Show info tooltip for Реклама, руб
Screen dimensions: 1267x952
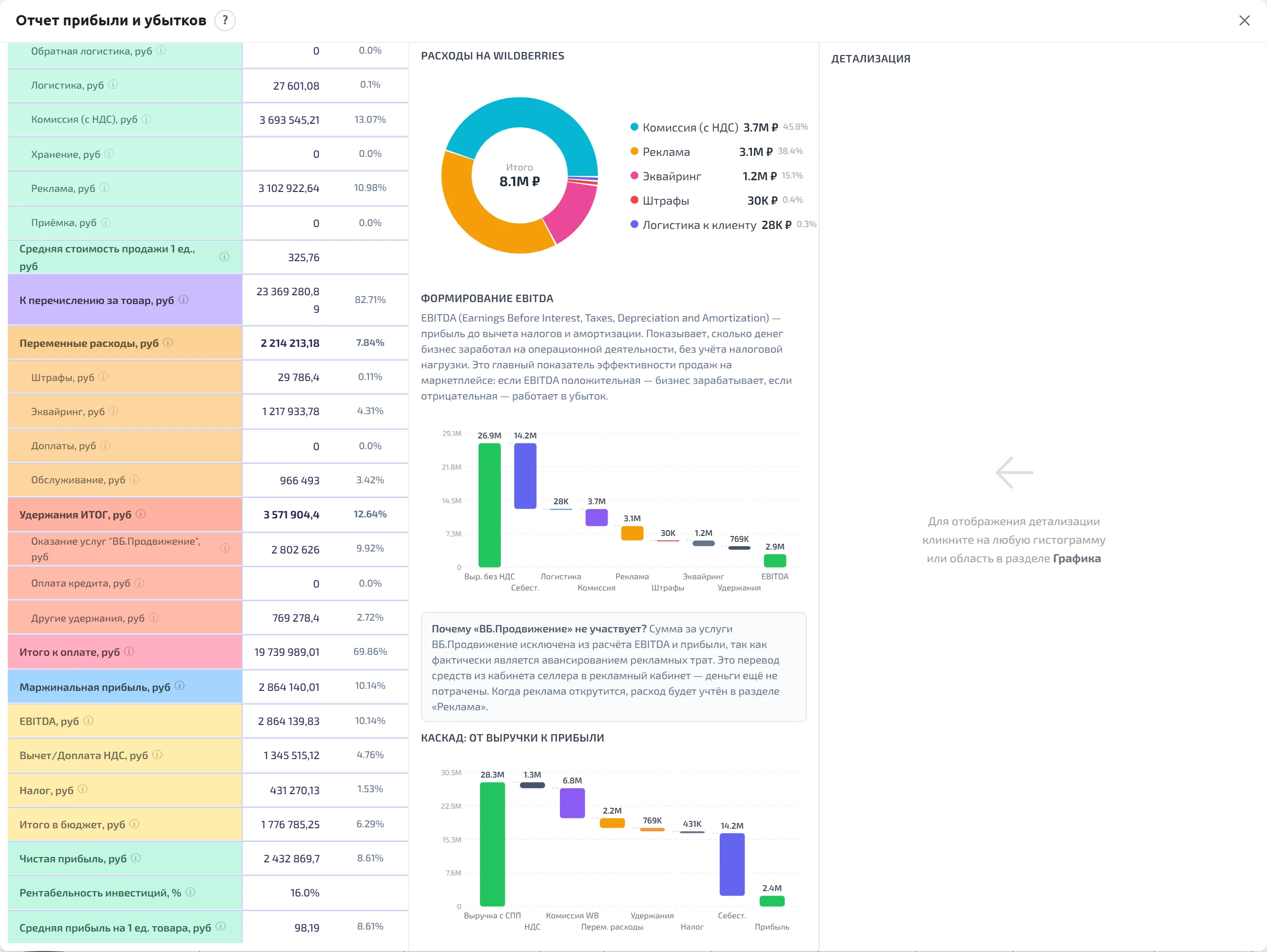pos(104,188)
